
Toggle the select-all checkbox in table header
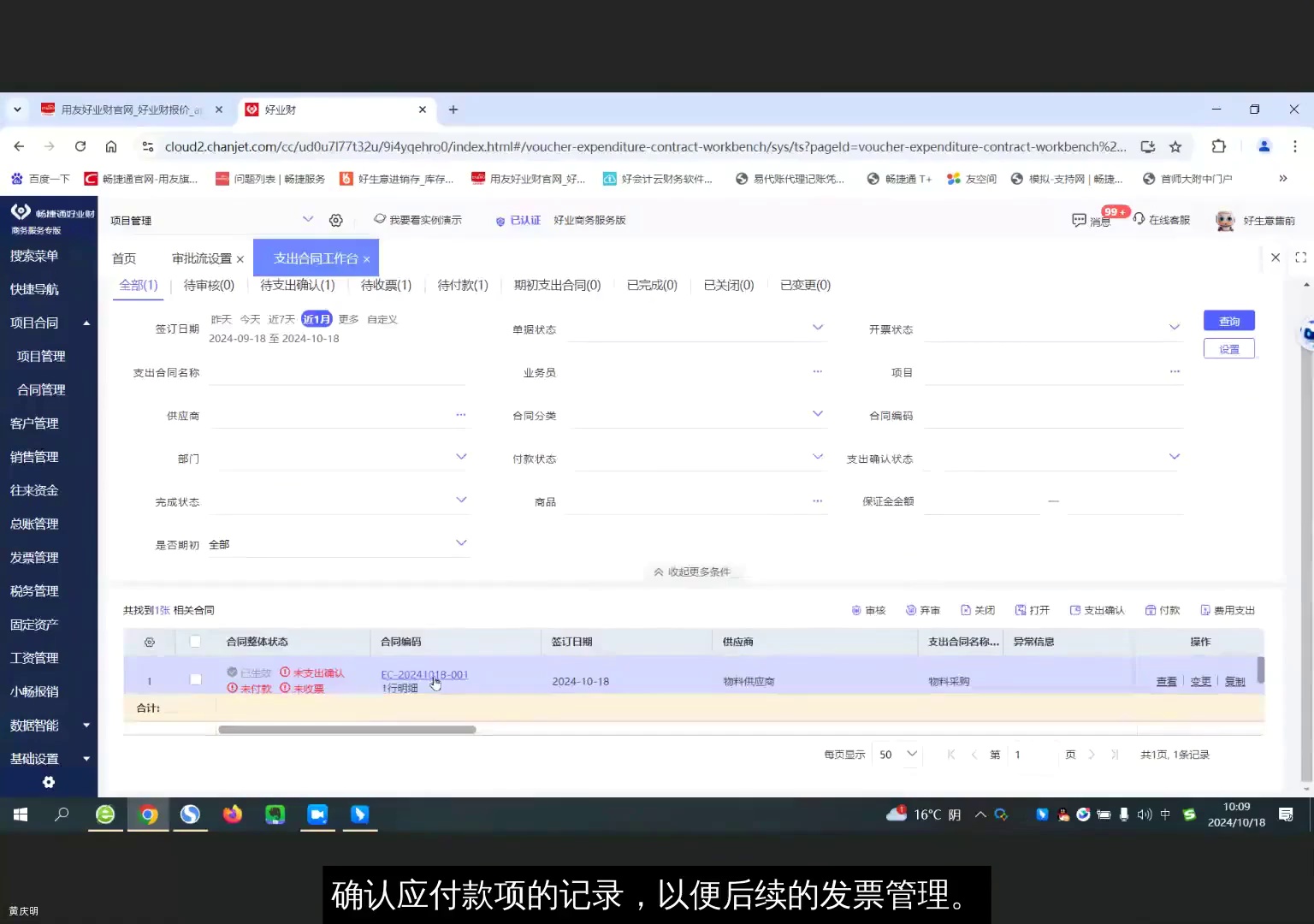point(195,641)
